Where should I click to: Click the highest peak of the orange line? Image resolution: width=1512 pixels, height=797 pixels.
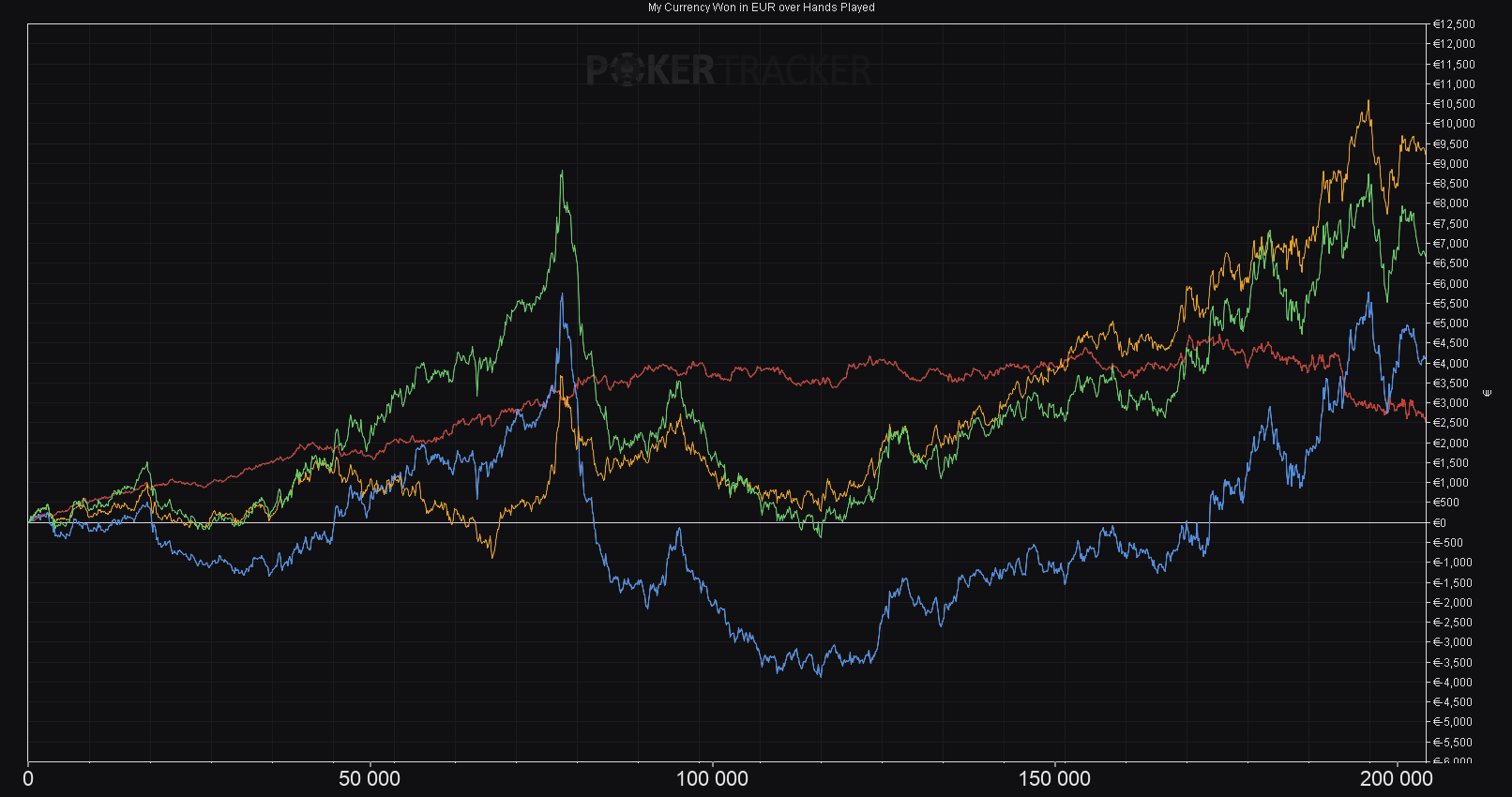[1368, 101]
